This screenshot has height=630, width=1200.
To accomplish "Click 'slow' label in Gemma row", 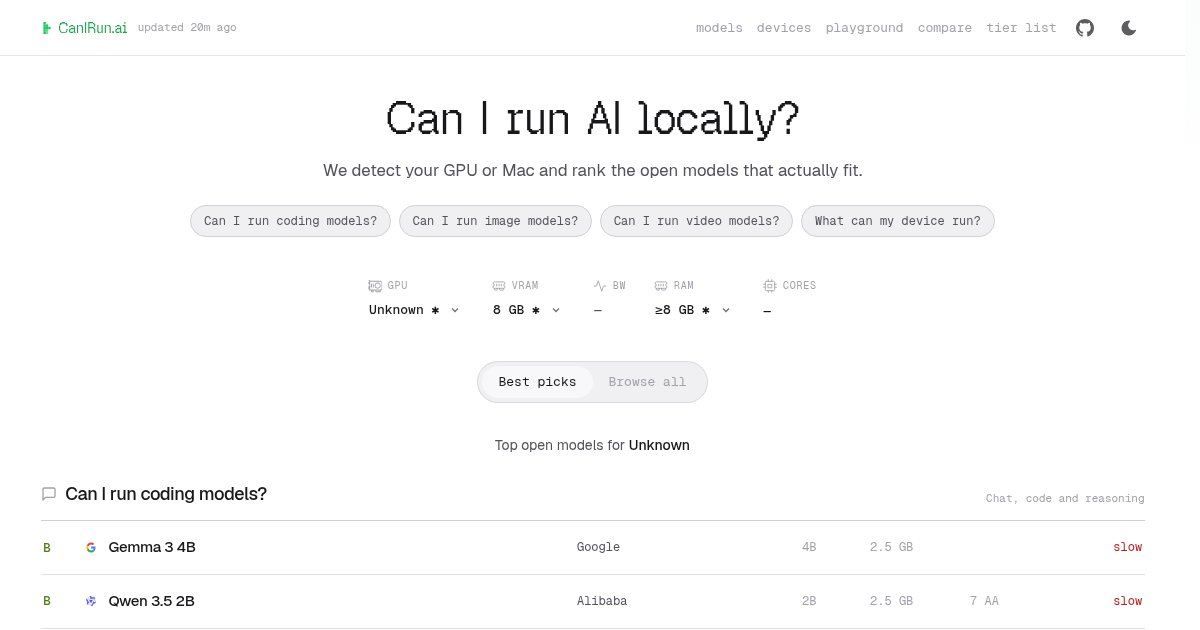I will click(x=1127, y=547).
